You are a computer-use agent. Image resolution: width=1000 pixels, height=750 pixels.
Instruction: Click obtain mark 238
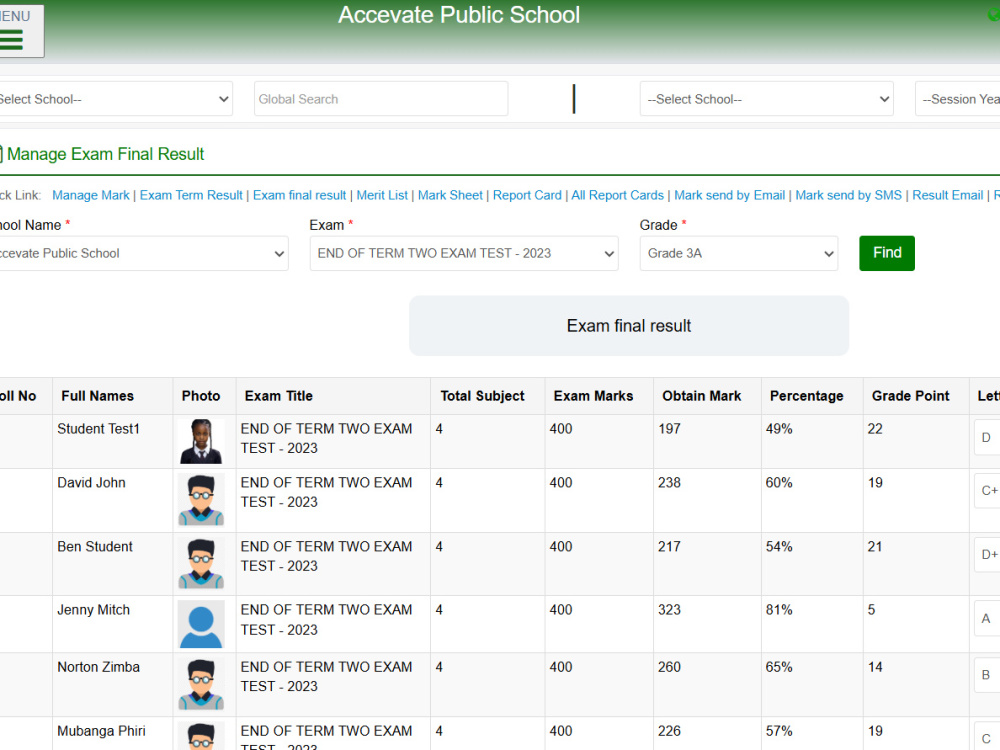(670, 483)
